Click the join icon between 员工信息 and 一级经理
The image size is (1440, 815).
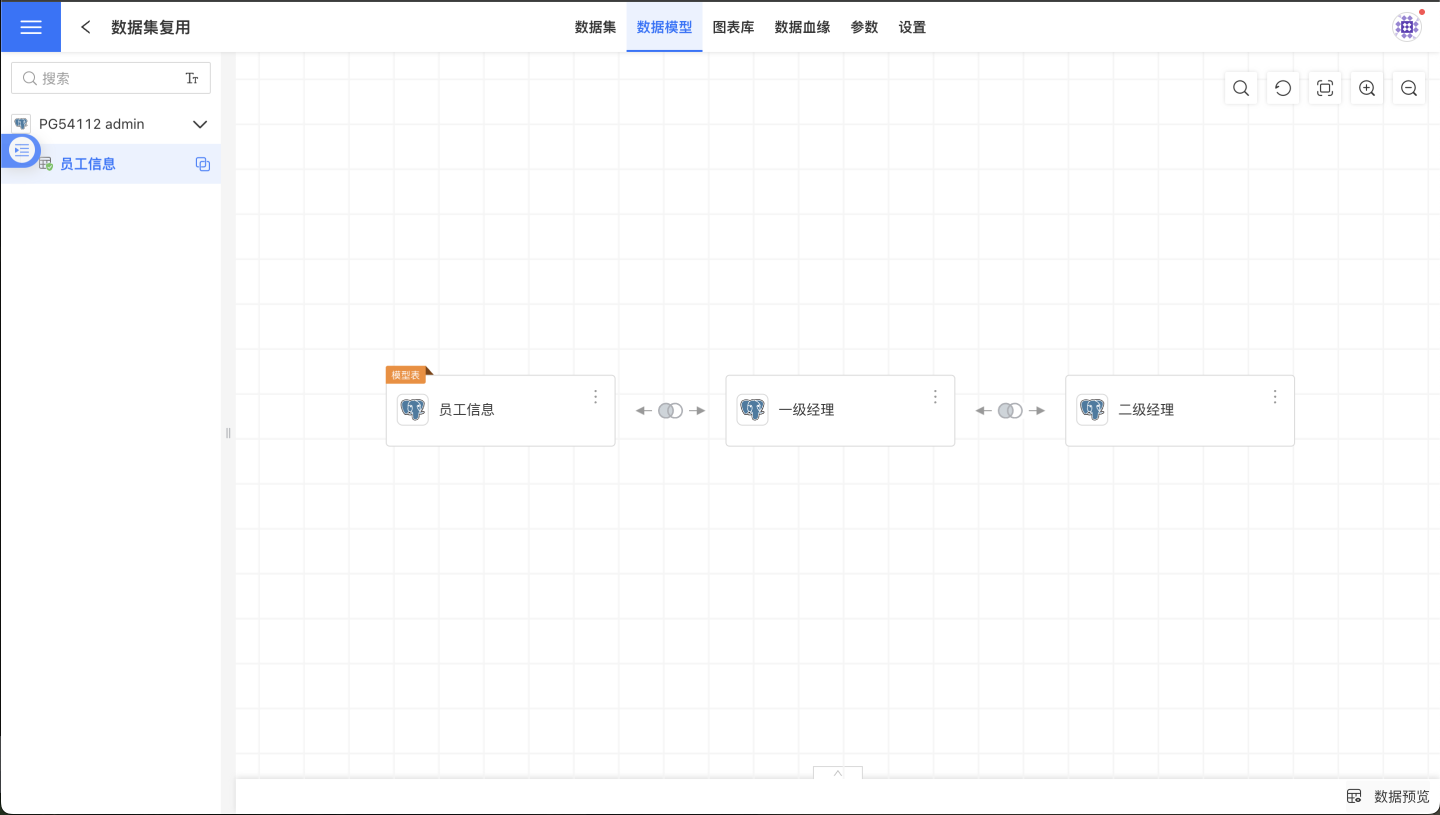click(x=670, y=411)
